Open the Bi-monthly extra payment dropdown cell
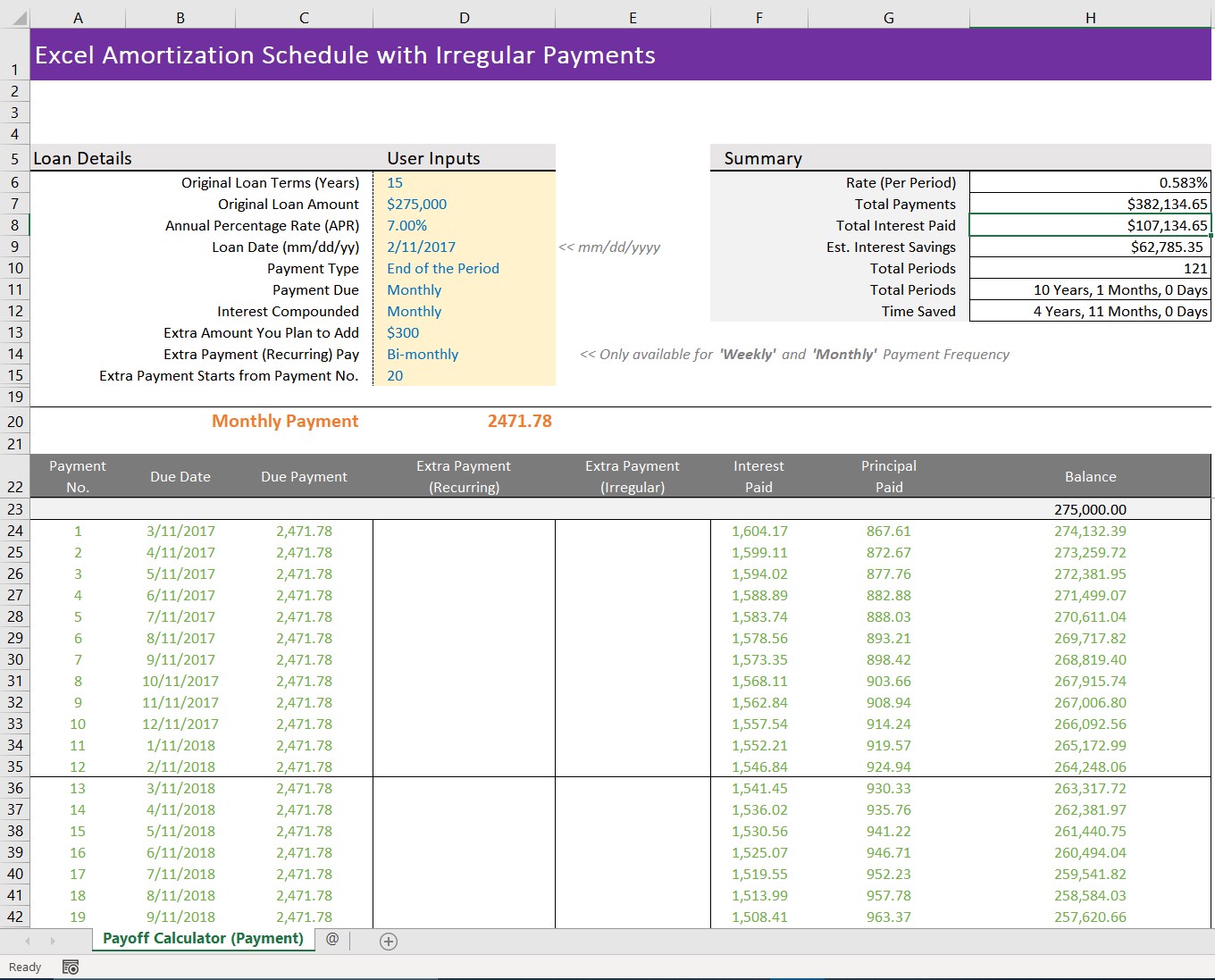 point(464,354)
